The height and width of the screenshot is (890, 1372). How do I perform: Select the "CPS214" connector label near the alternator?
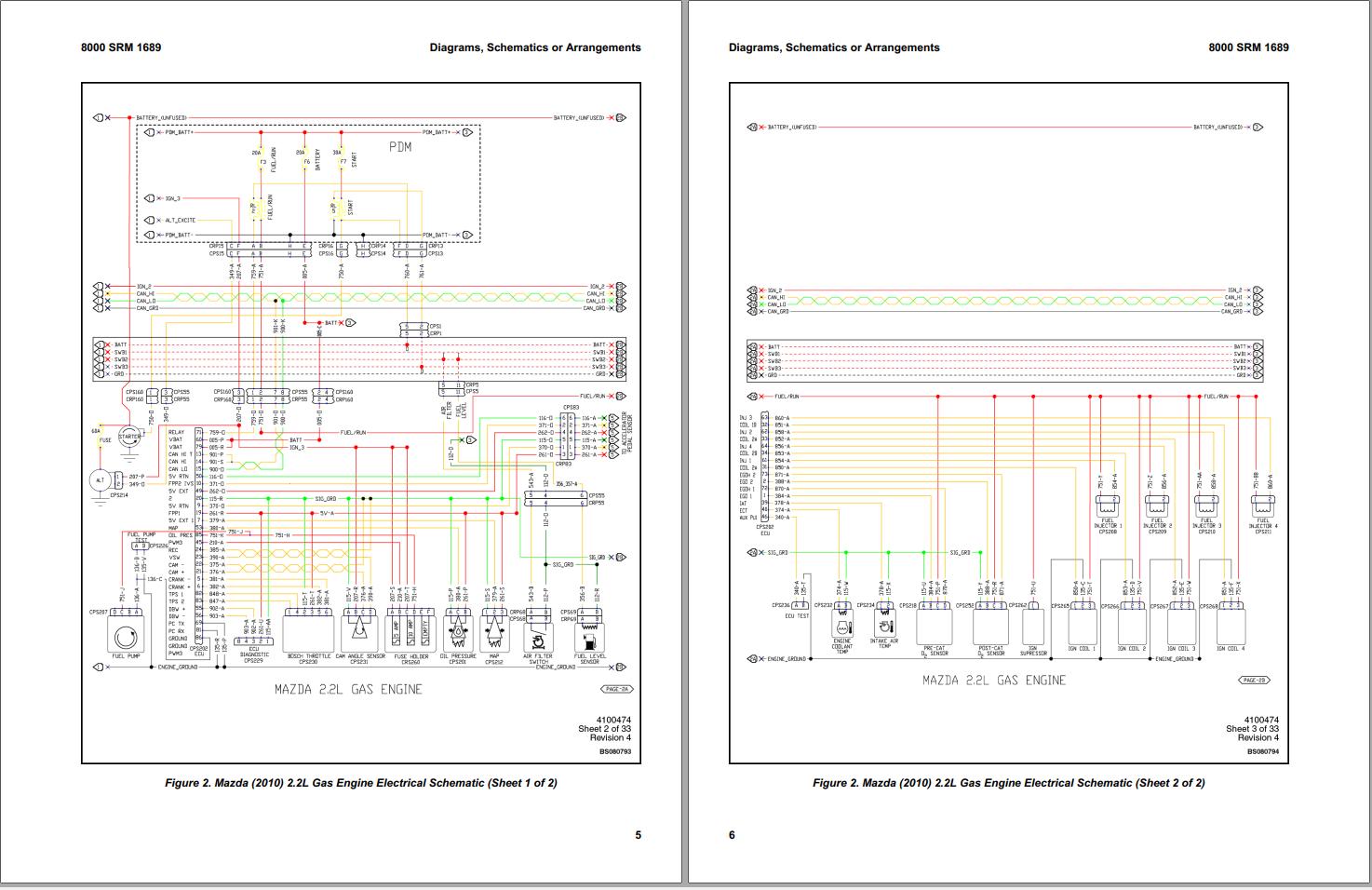pos(119,495)
